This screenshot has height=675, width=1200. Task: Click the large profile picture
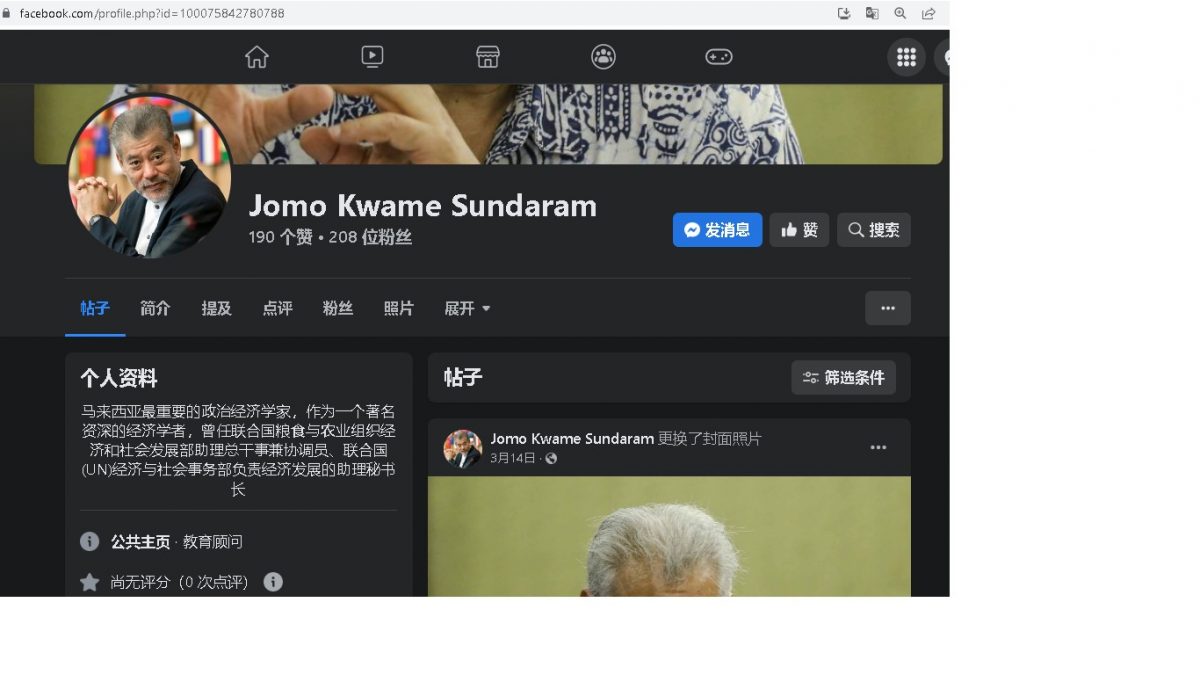pyautogui.click(x=150, y=177)
